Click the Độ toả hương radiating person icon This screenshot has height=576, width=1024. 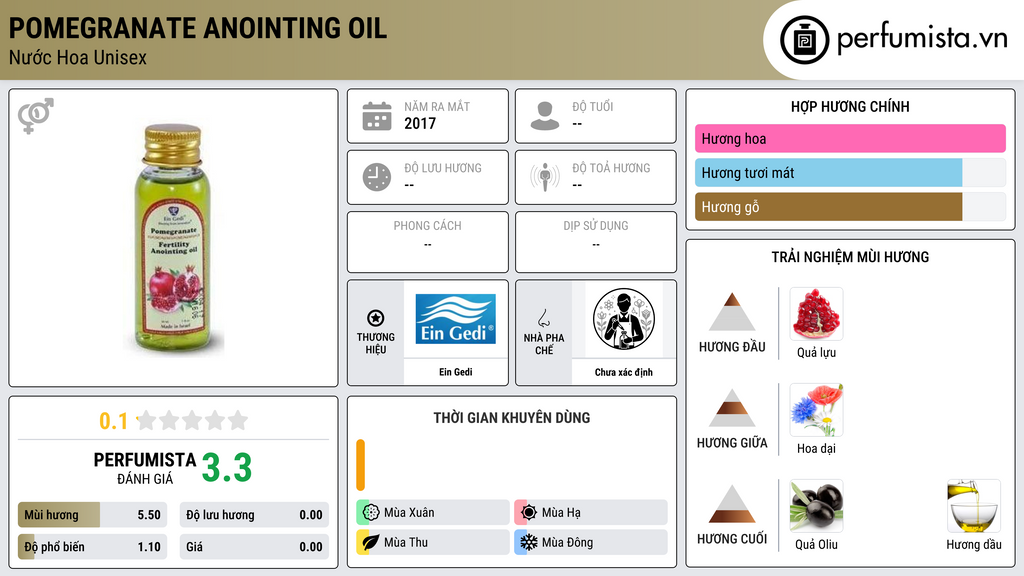545,177
